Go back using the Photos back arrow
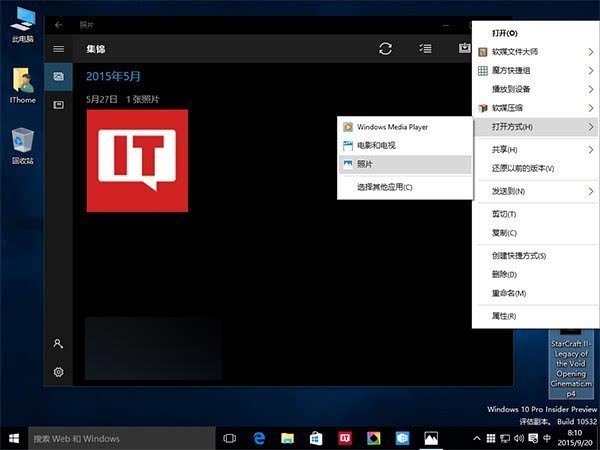Image resolution: width=600 pixels, height=450 pixels. pos(59,23)
